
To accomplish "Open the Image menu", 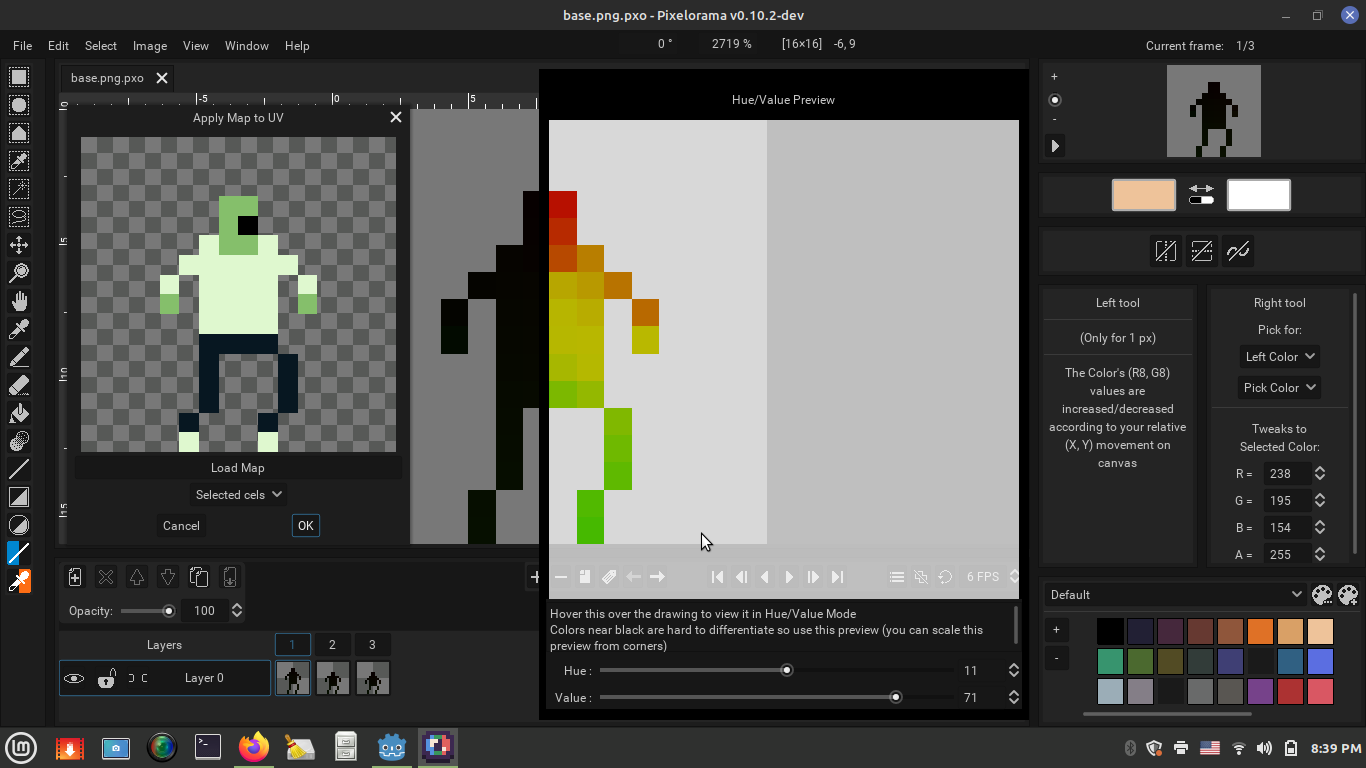I will (149, 46).
